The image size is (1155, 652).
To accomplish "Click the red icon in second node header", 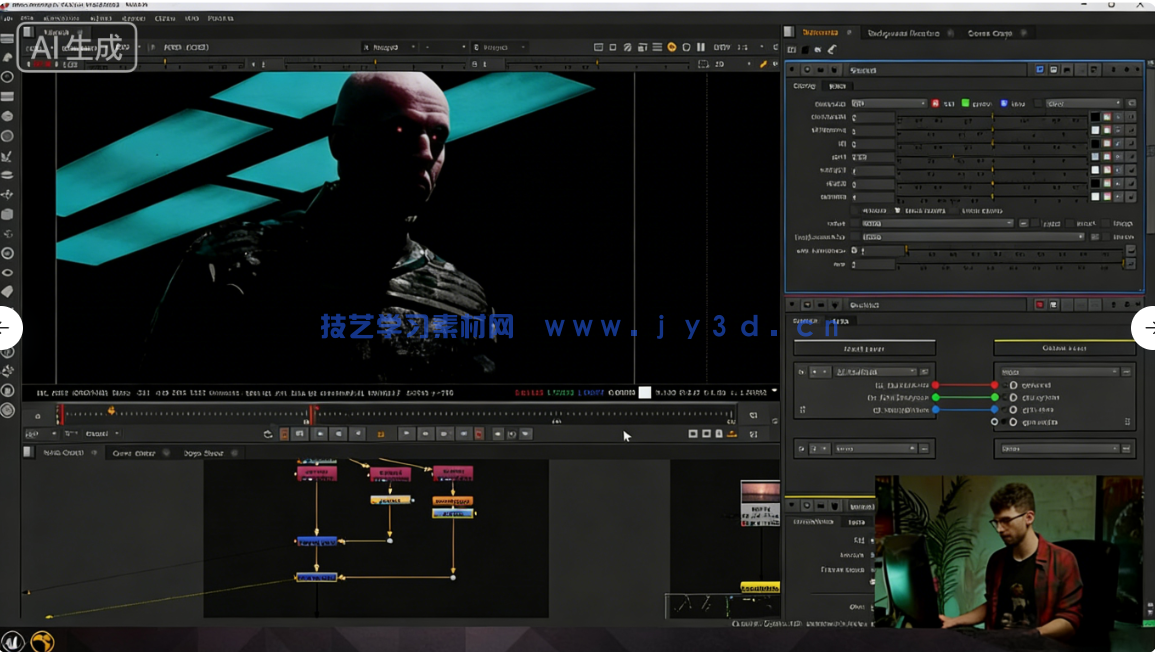I will coord(1040,305).
